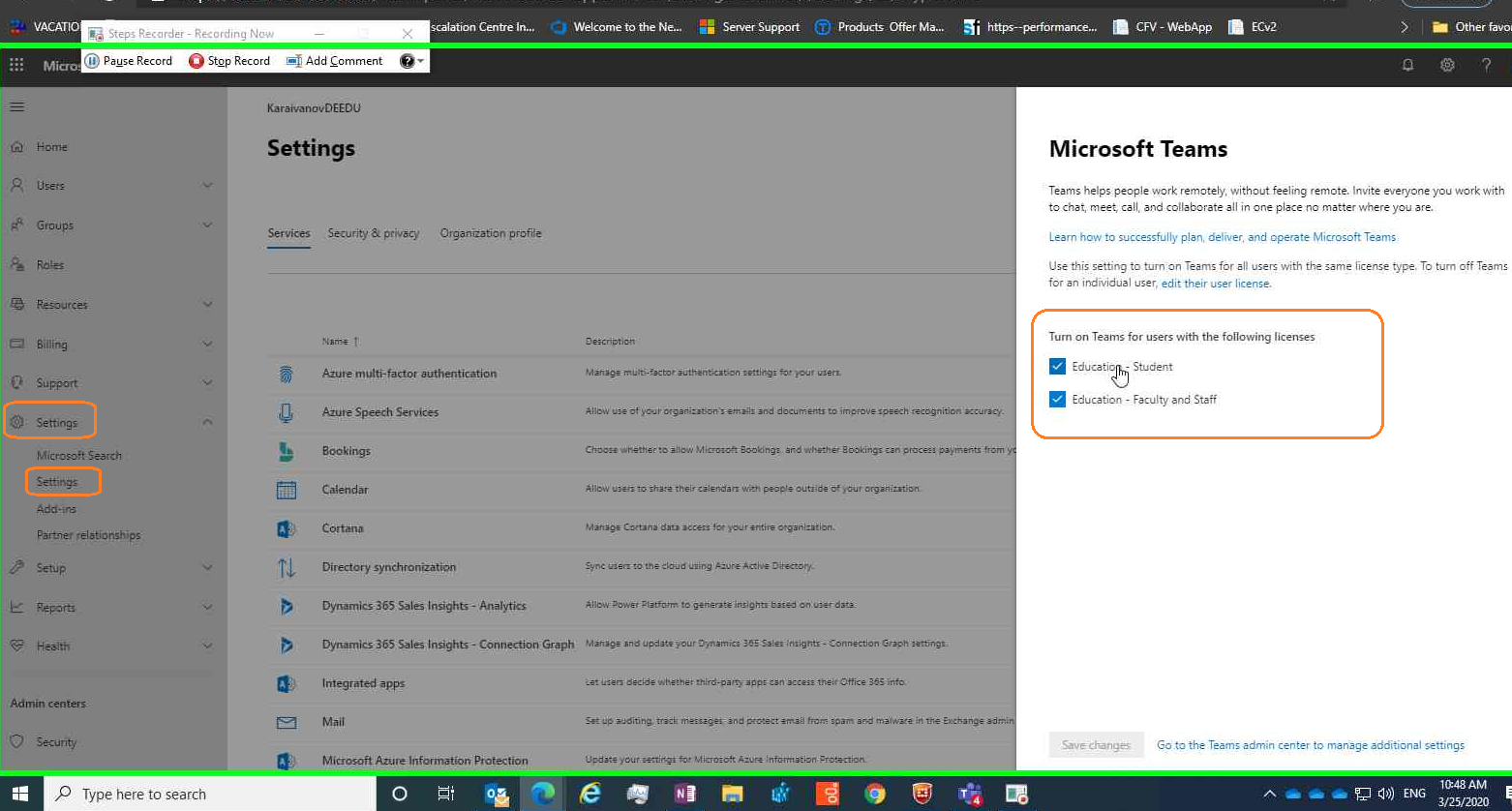Expand the Billing nav section

click(x=207, y=345)
